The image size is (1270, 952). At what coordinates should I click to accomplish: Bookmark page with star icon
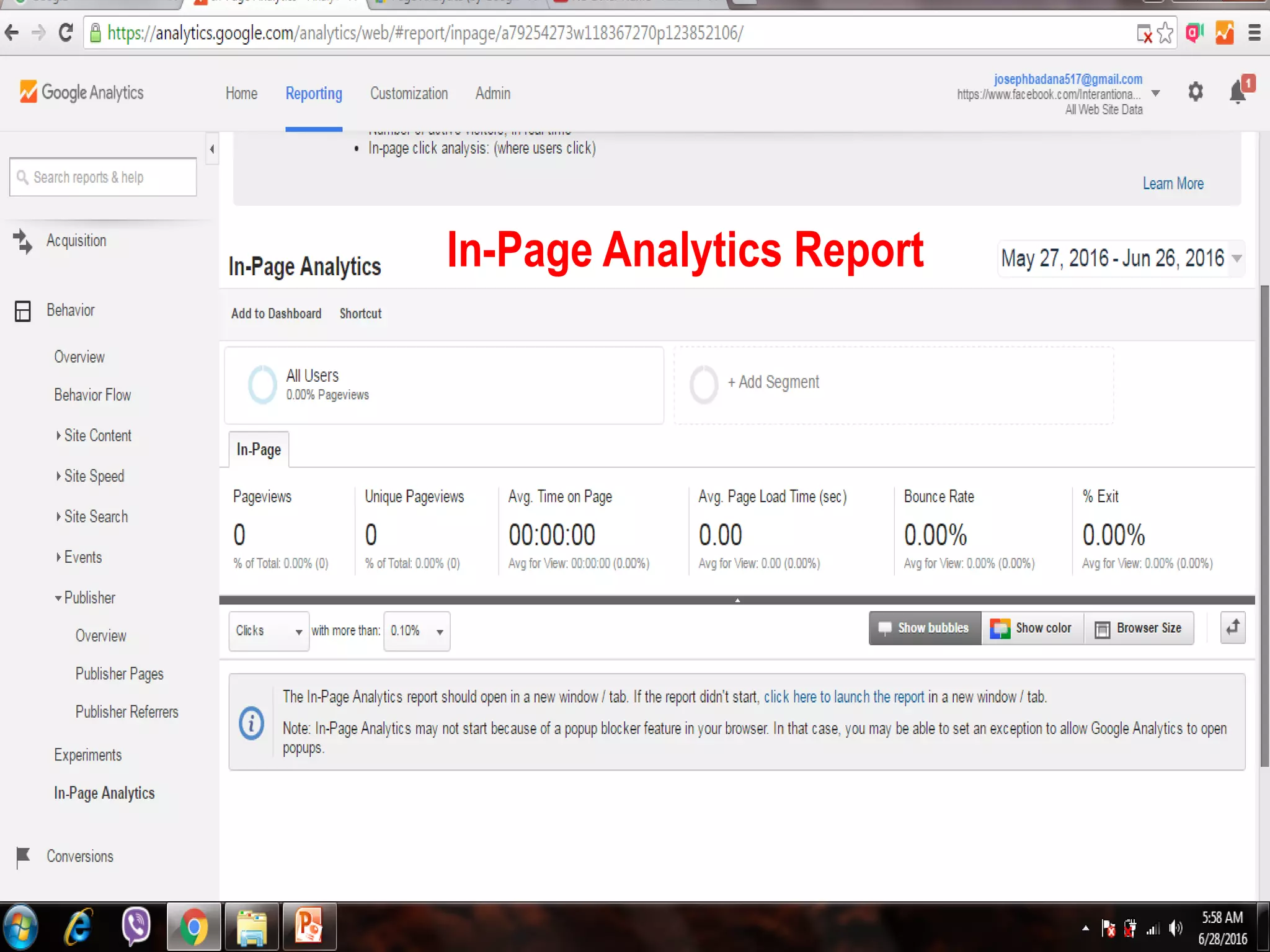(x=1165, y=33)
